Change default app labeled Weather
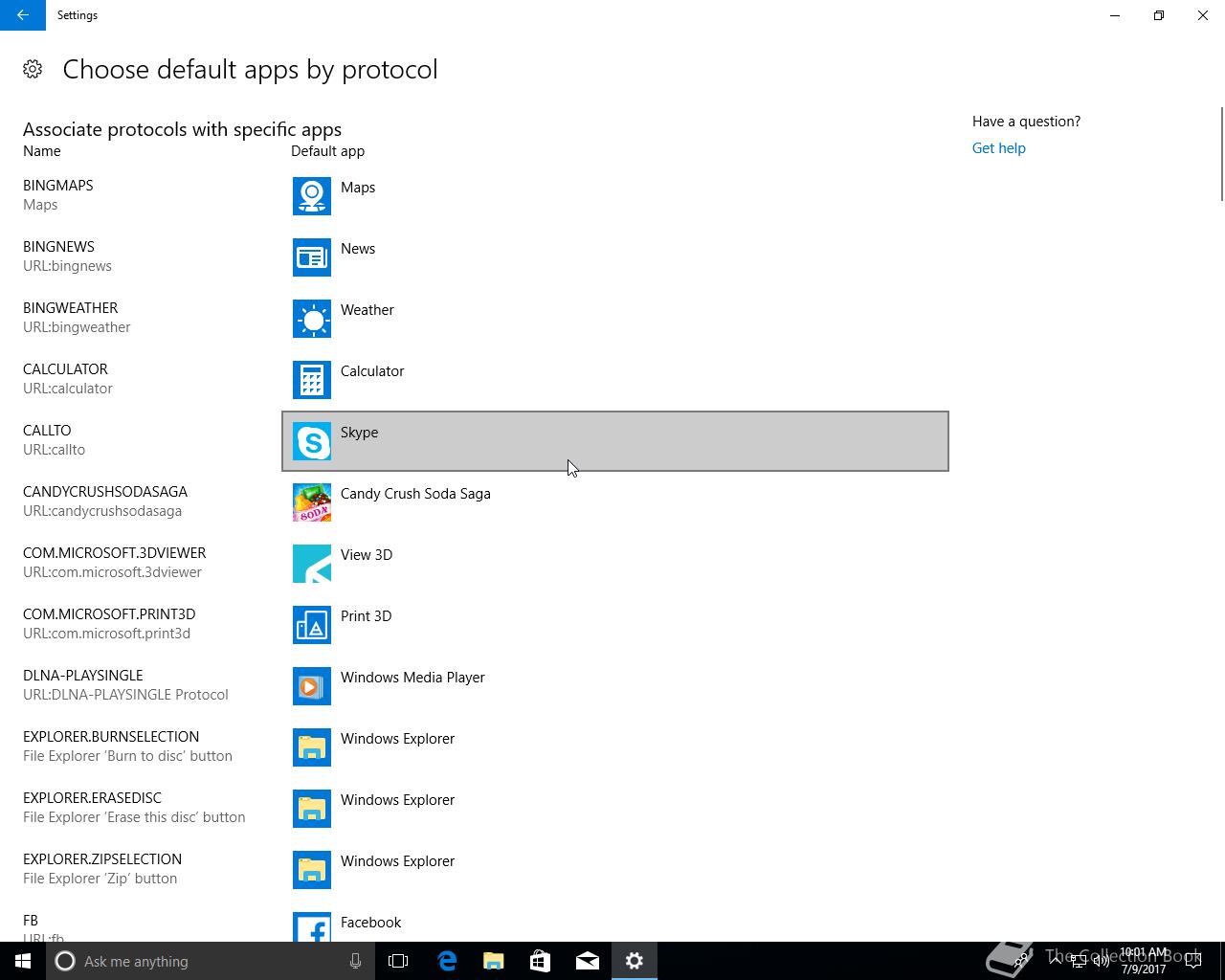1225x980 pixels. click(x=615, y=319)
